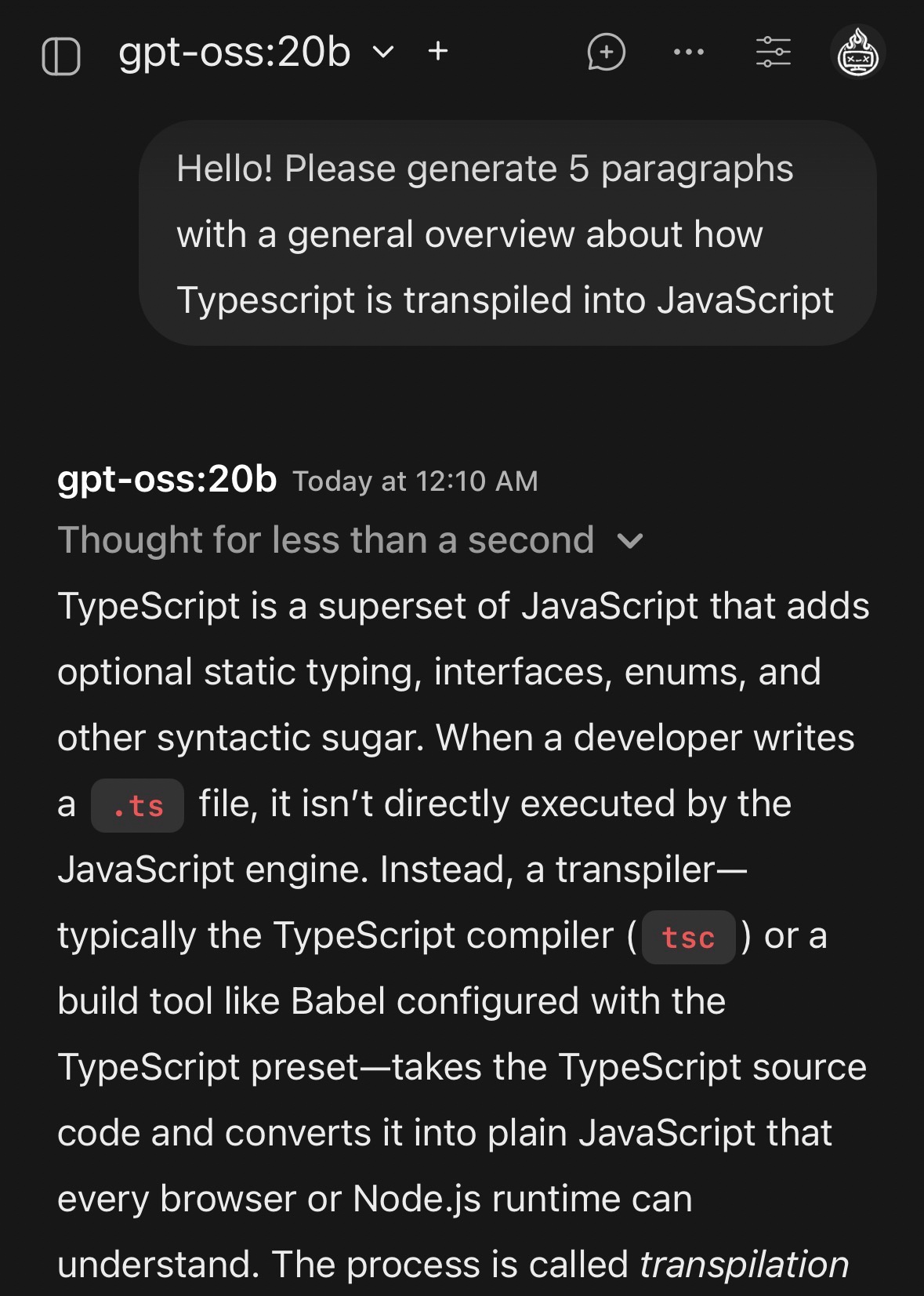Click "TypeScript preset" in the response paragraph
This screenshot has width=924, height=1296.
pyautogui.click(x=208, y=1067)
